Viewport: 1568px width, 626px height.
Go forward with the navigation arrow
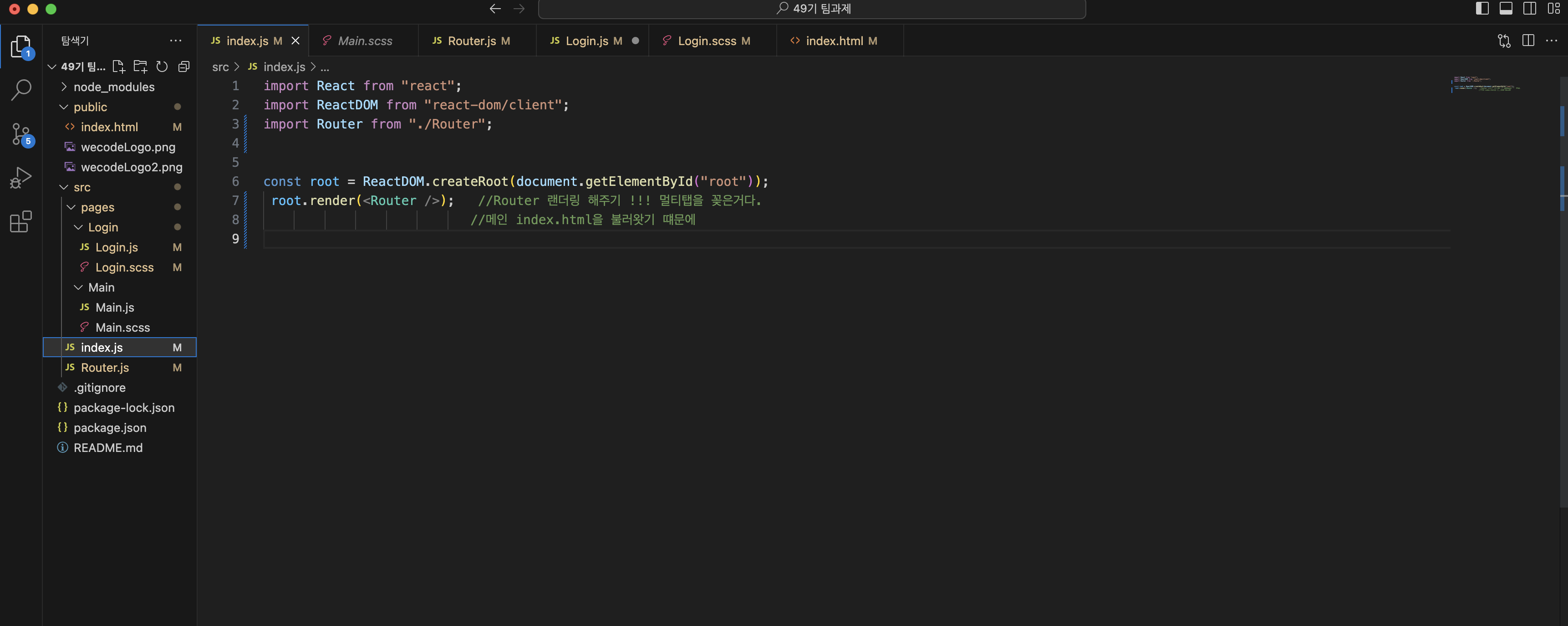(519, 9)
